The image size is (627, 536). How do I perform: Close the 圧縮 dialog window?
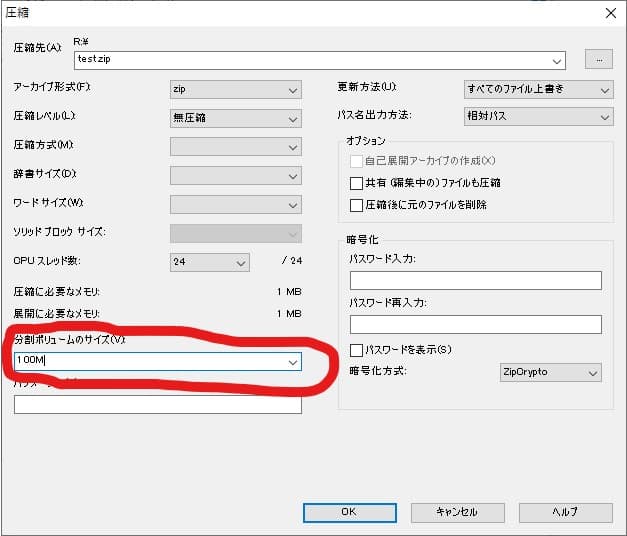(x=611, y=13)
